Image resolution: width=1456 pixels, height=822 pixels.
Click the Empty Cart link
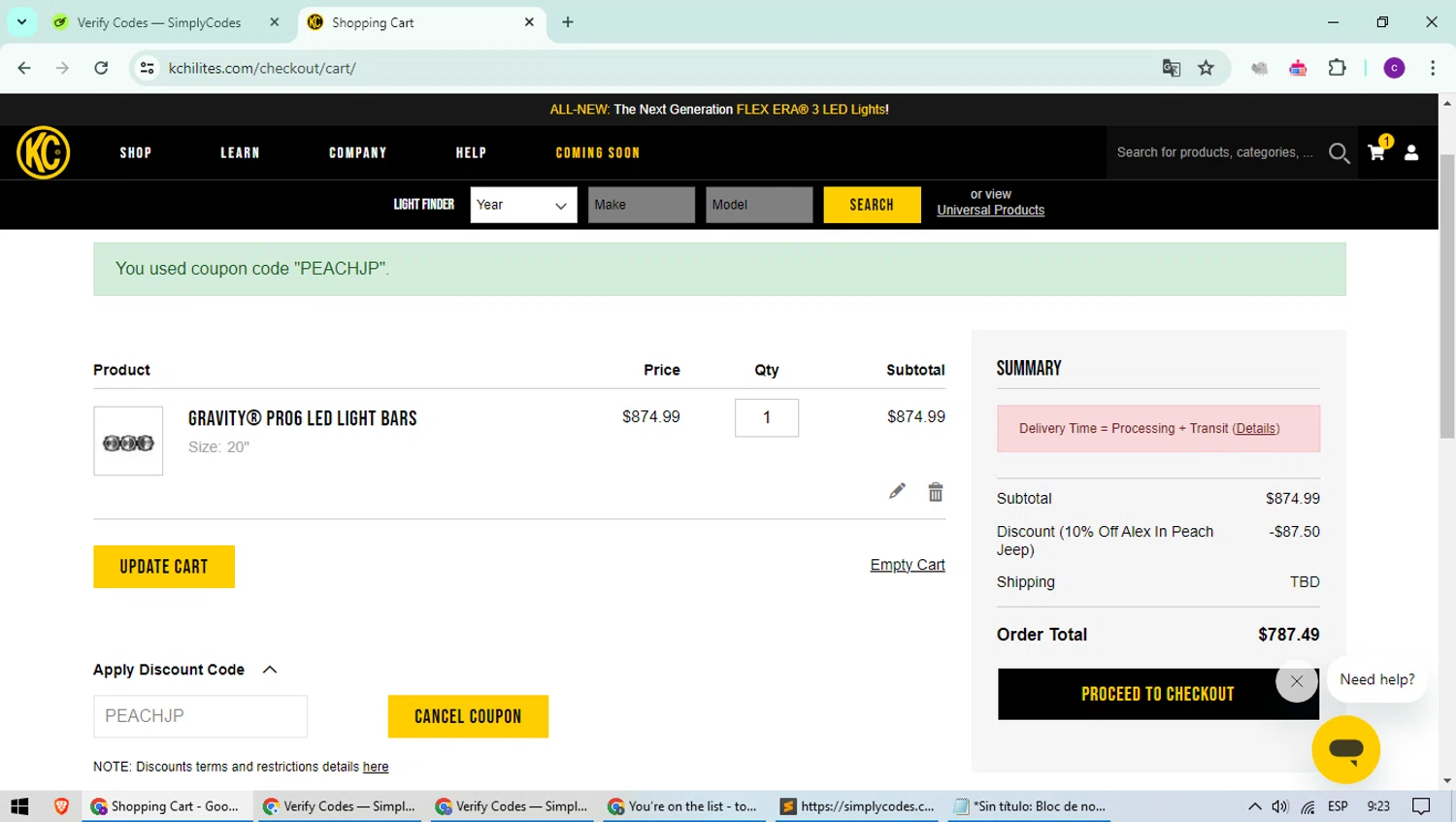908,565
